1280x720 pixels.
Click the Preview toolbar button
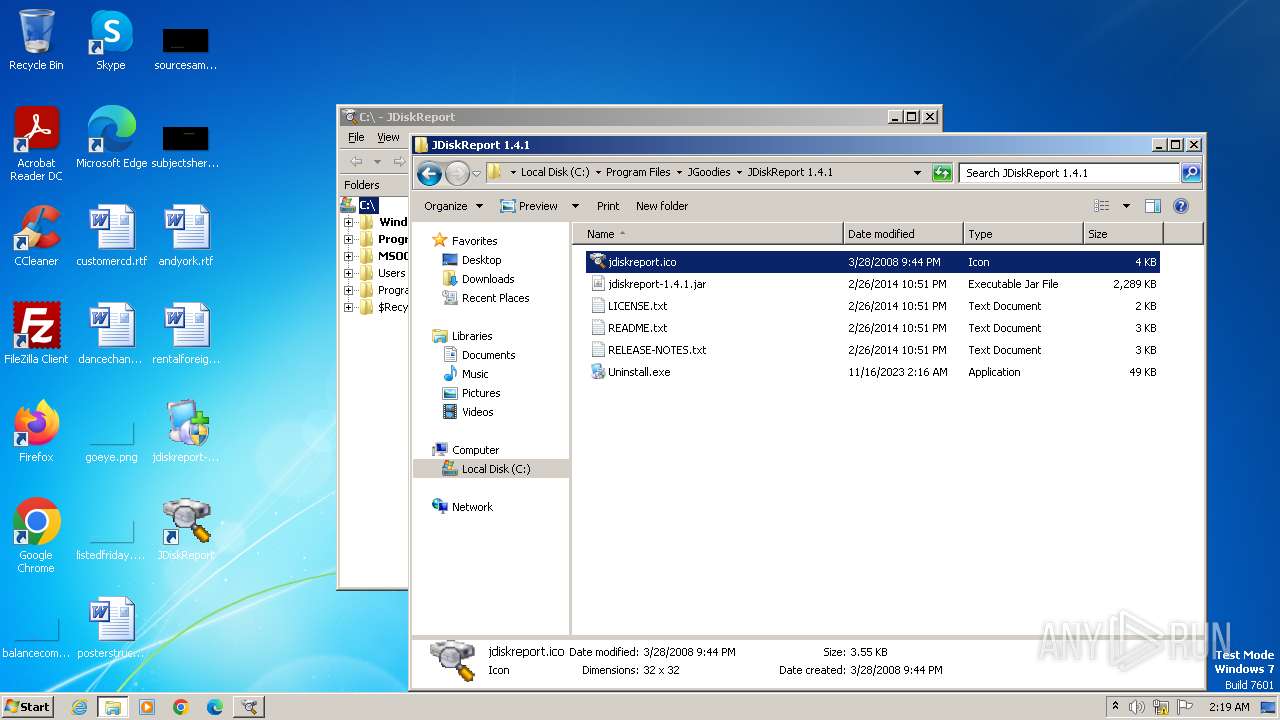coord(529,206)
